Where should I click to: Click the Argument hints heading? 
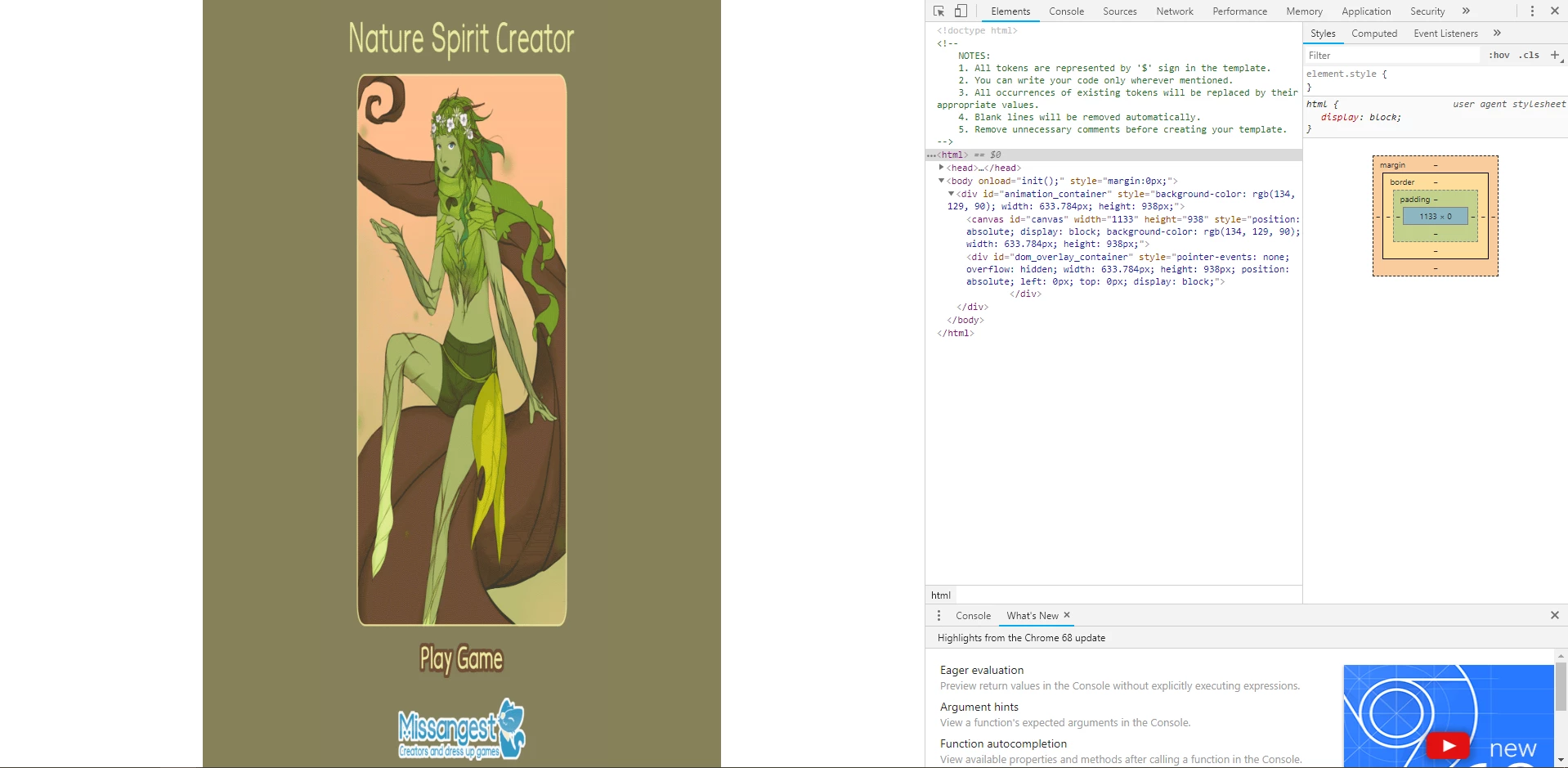[x=979, y=707]
